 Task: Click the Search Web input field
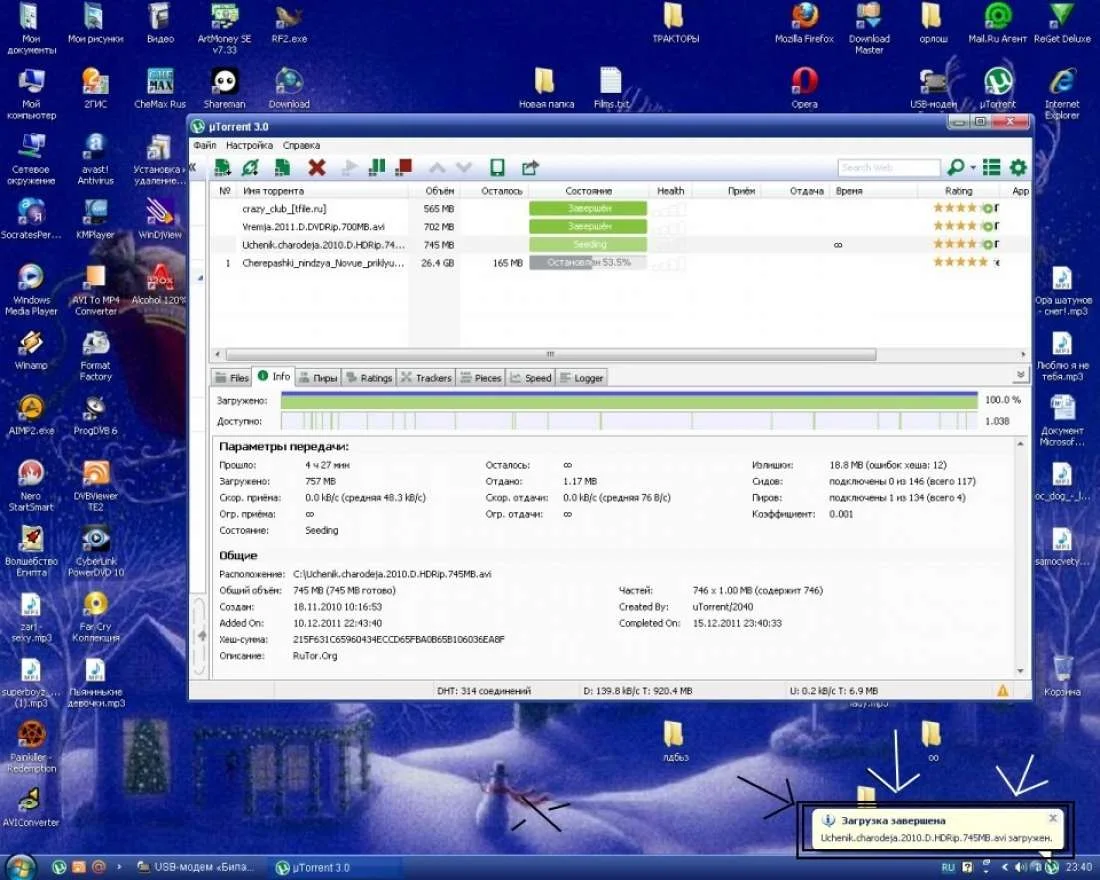coord(888,168)
